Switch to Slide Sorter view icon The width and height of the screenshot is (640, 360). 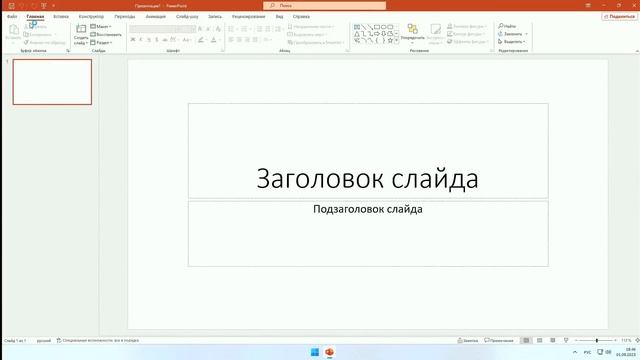point(540,340)
